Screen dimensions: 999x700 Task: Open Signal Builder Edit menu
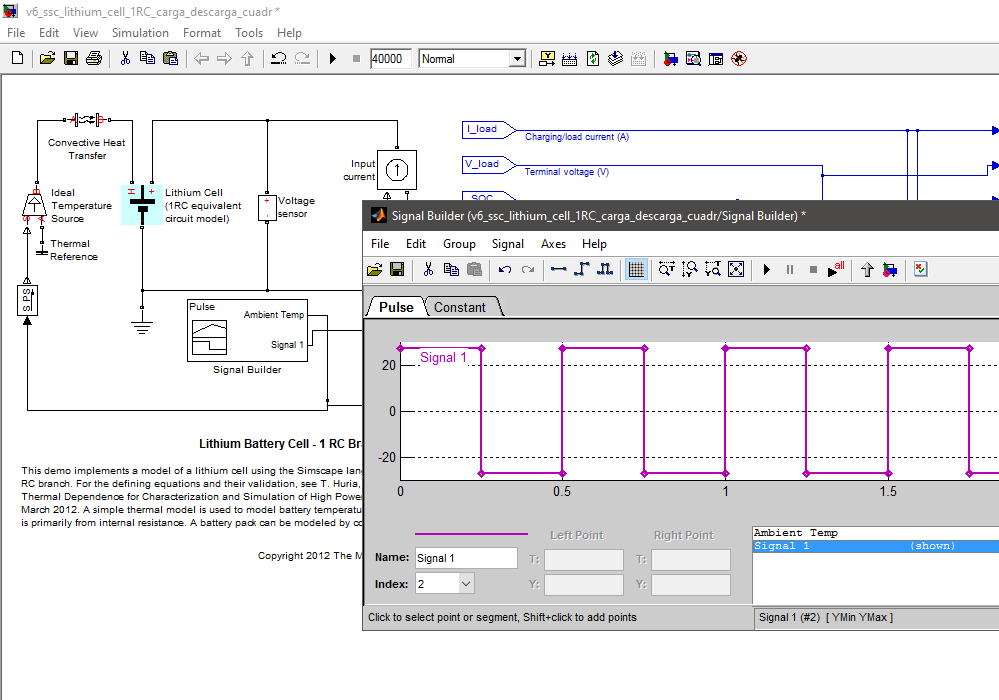coord(416,244)
